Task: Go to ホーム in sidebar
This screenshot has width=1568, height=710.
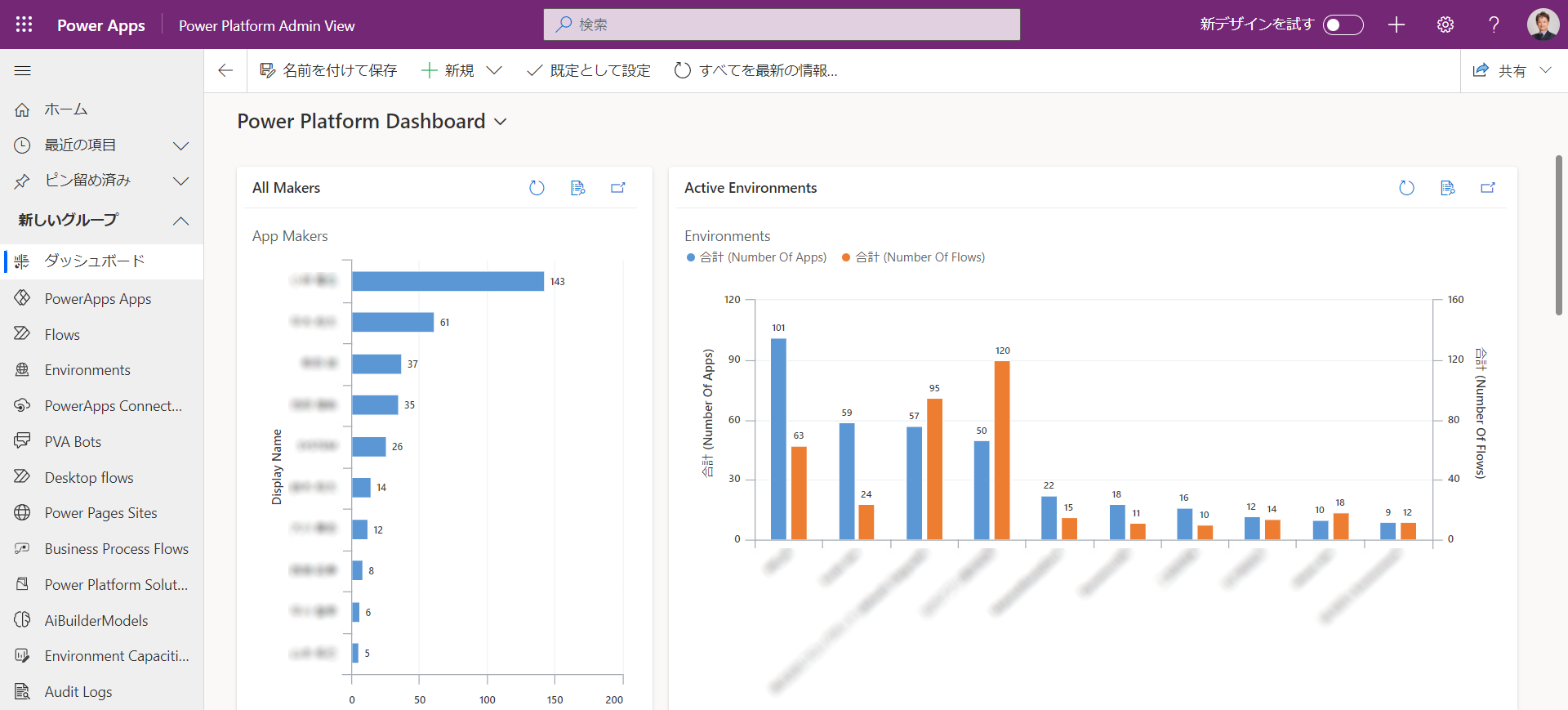Action: 101,109
